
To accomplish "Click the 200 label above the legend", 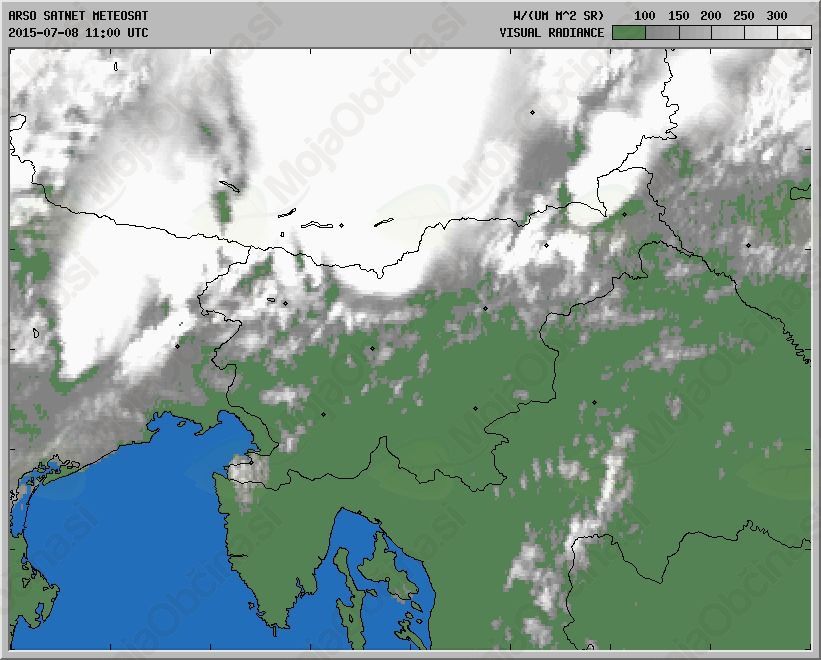I will click(x=711, y=16).
